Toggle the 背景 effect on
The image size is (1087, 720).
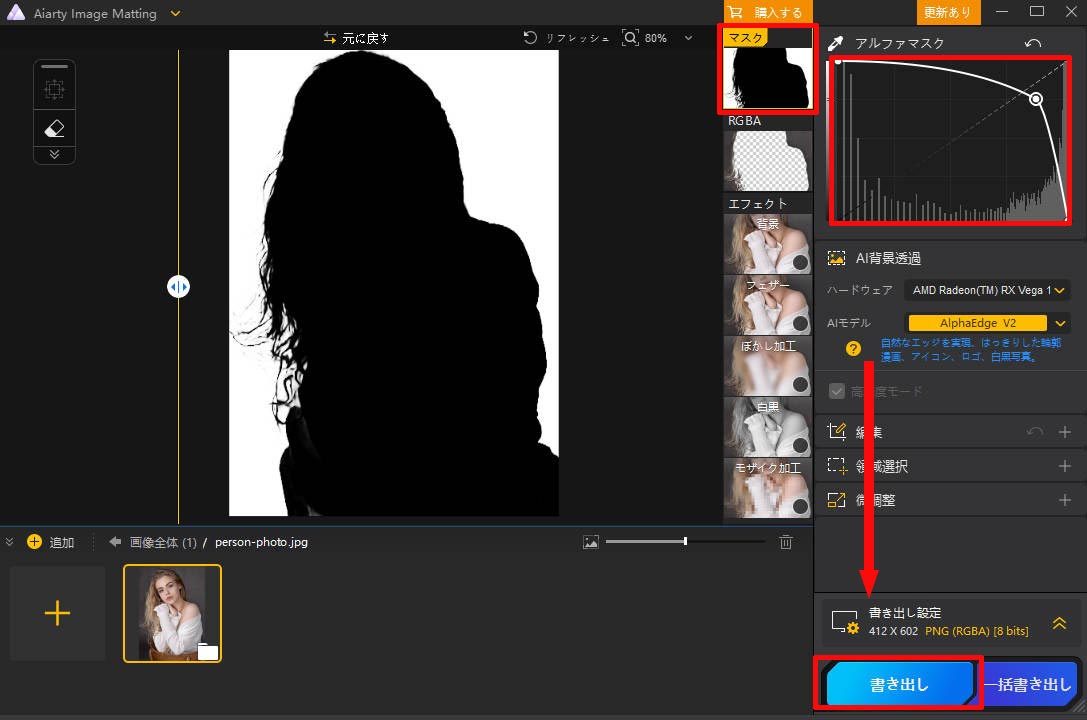(x=802, y=263)
